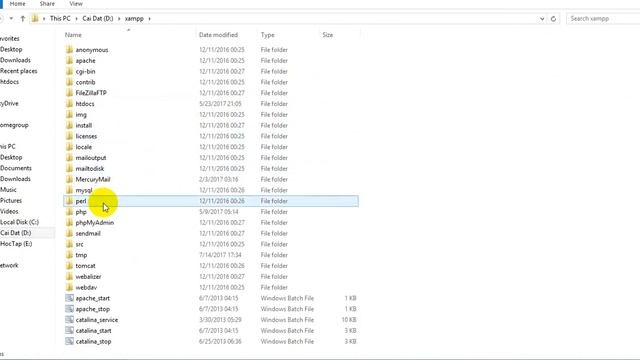Select the mysql folder icon

coord(69,190)
